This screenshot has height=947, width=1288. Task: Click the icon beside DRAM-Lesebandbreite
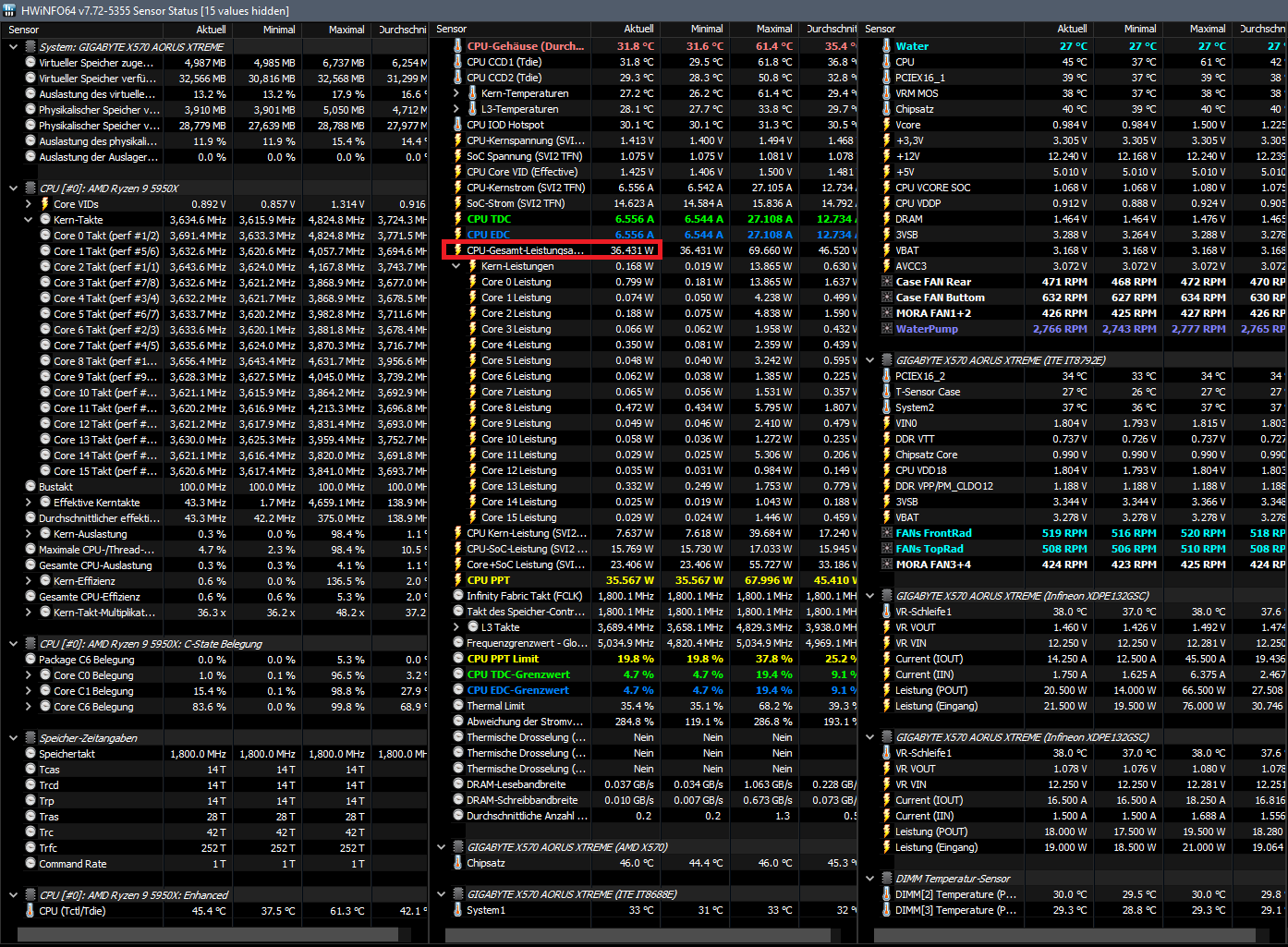tap(458, 784)
